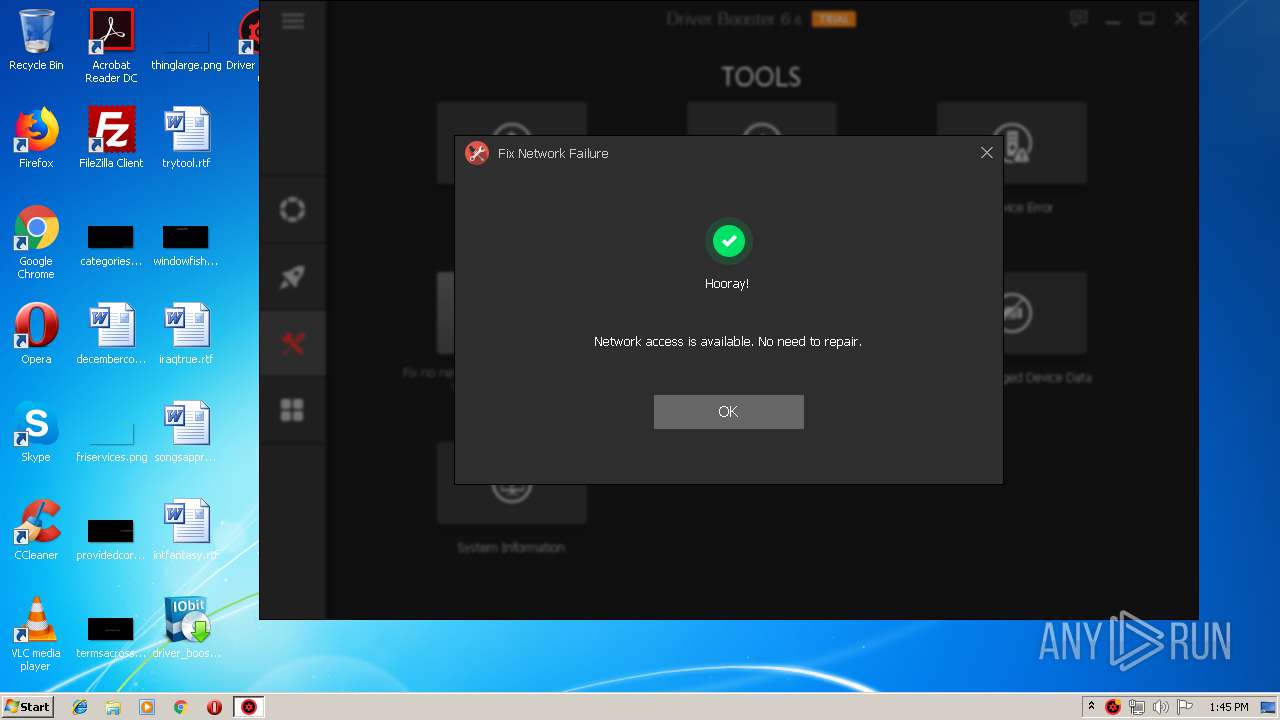This screenshot has height=720, width=1280.
Task: Open the feedback icon in Driver Booster title bar
Action: click(x=1078, y=18)
